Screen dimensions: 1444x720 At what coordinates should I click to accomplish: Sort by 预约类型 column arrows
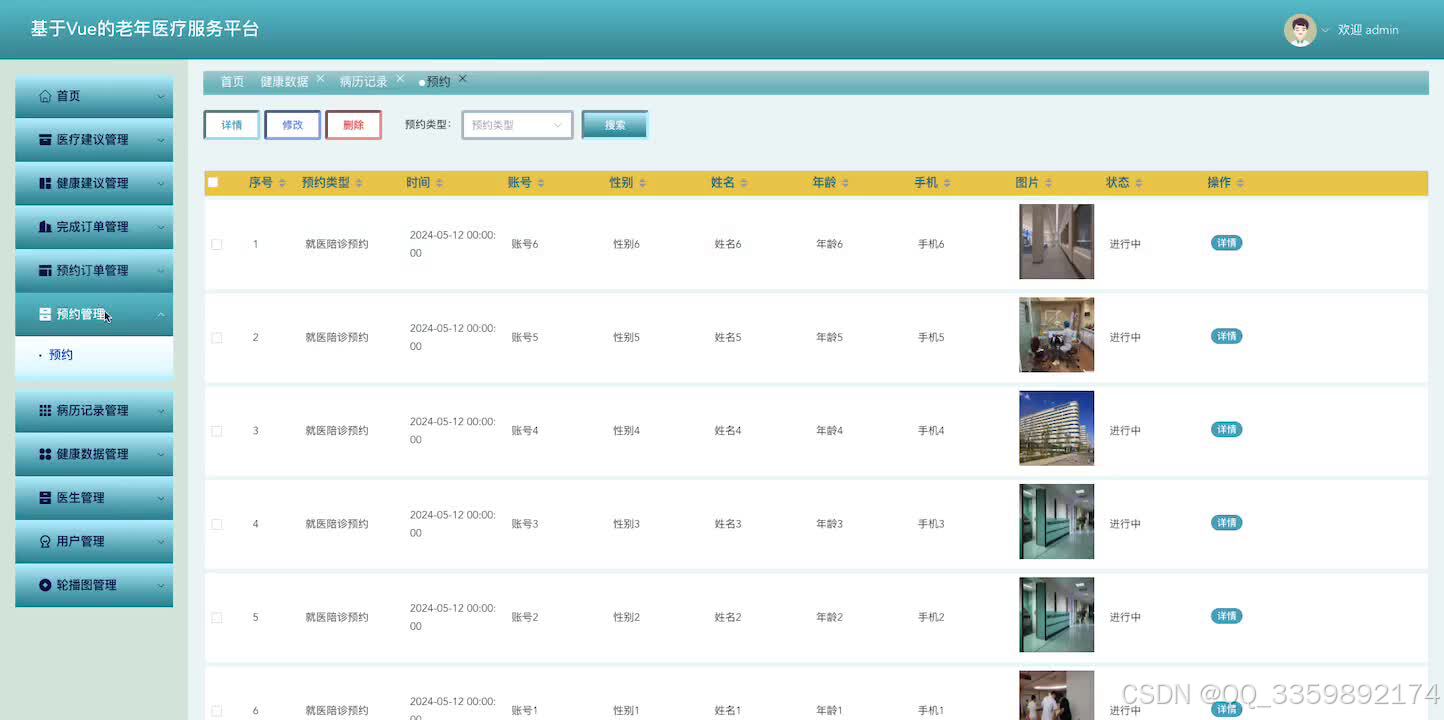pos(359,183)
